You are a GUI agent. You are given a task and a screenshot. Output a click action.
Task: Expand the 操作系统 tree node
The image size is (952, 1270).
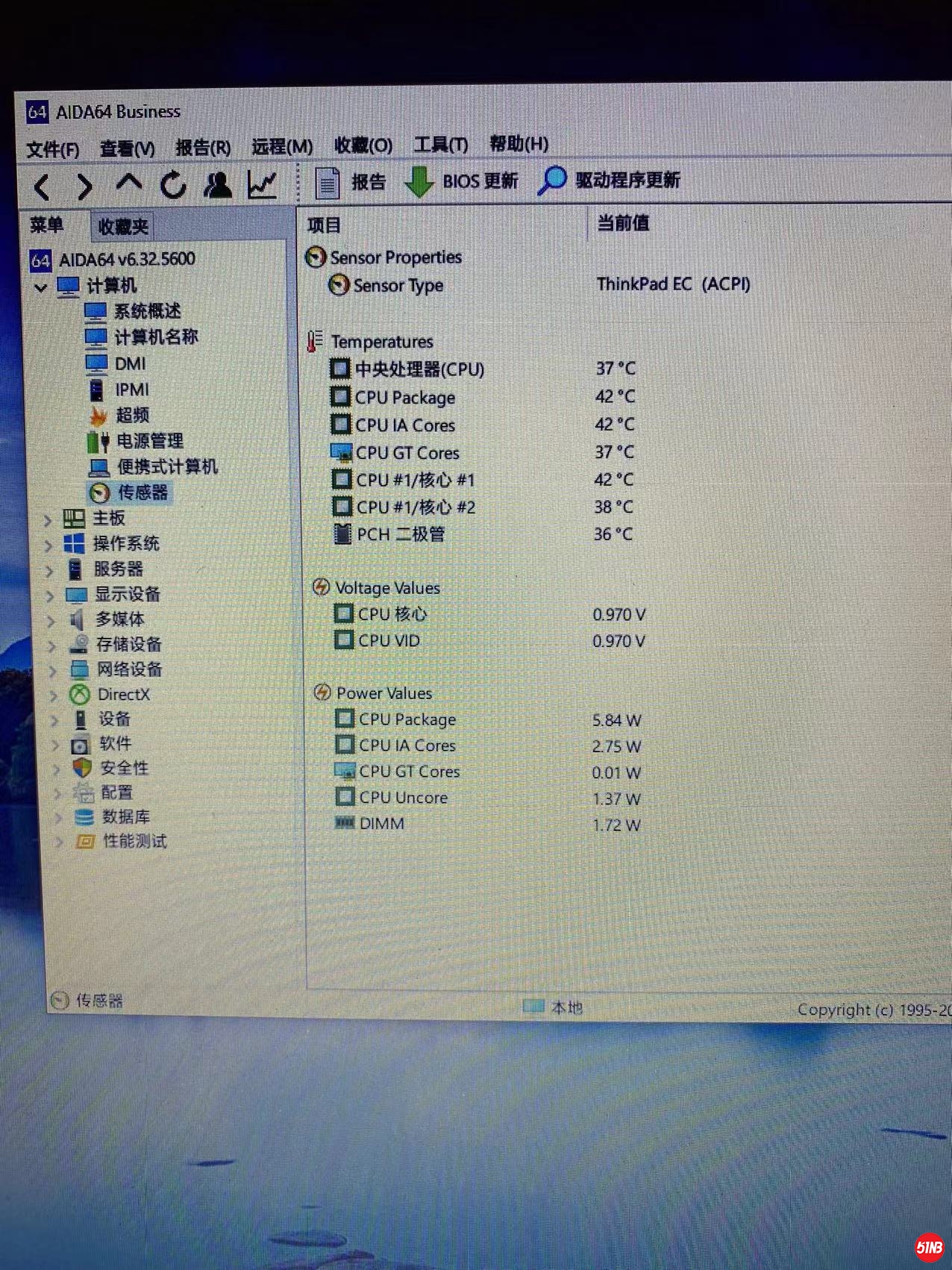[48, 545]
